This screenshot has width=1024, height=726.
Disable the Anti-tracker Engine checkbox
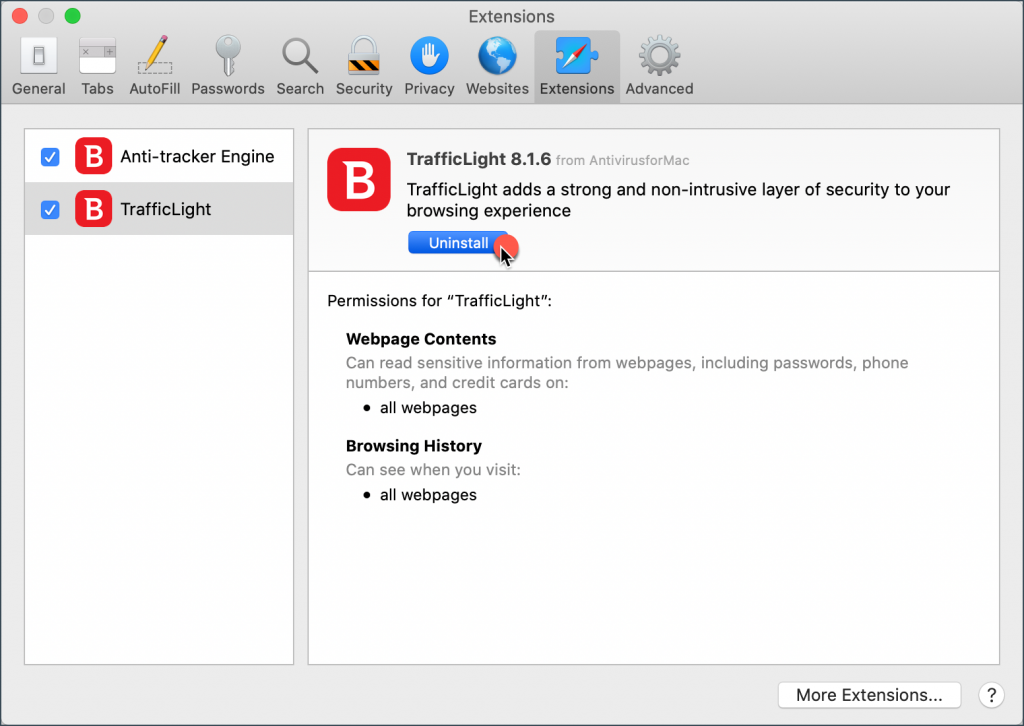tap(50, 157)
